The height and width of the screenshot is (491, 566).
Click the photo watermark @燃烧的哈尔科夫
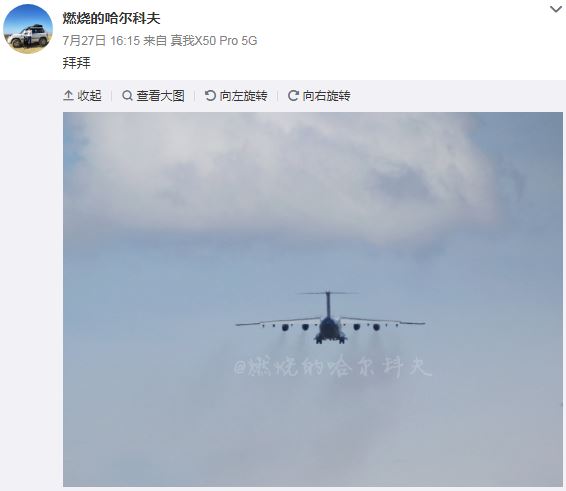(x=332, y=366)
